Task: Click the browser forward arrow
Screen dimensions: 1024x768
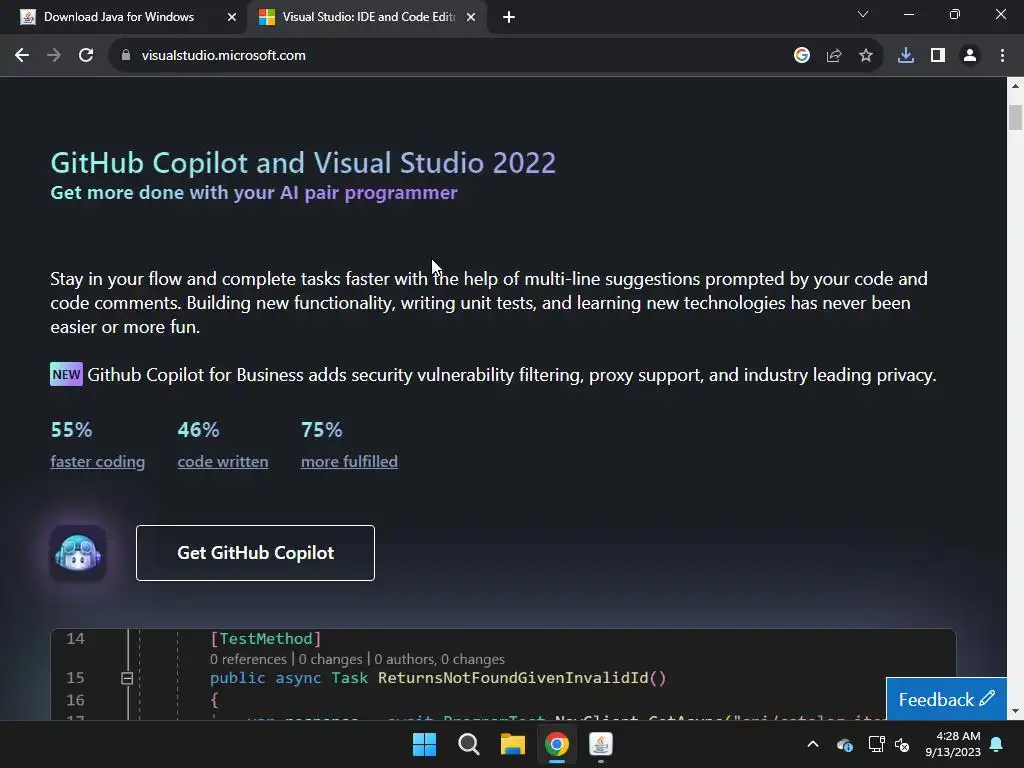Action: coord(54,56)
